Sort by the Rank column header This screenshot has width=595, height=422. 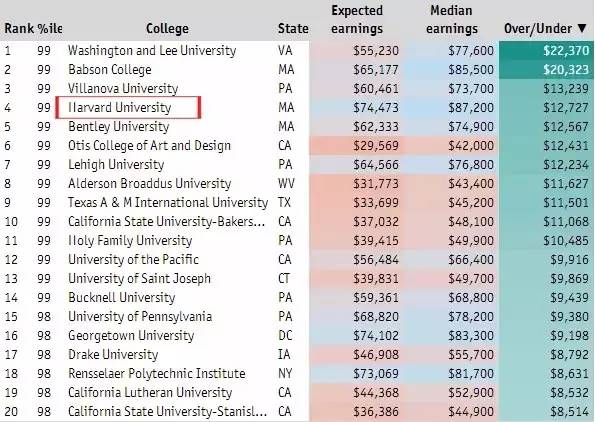(x=19, y=28)
